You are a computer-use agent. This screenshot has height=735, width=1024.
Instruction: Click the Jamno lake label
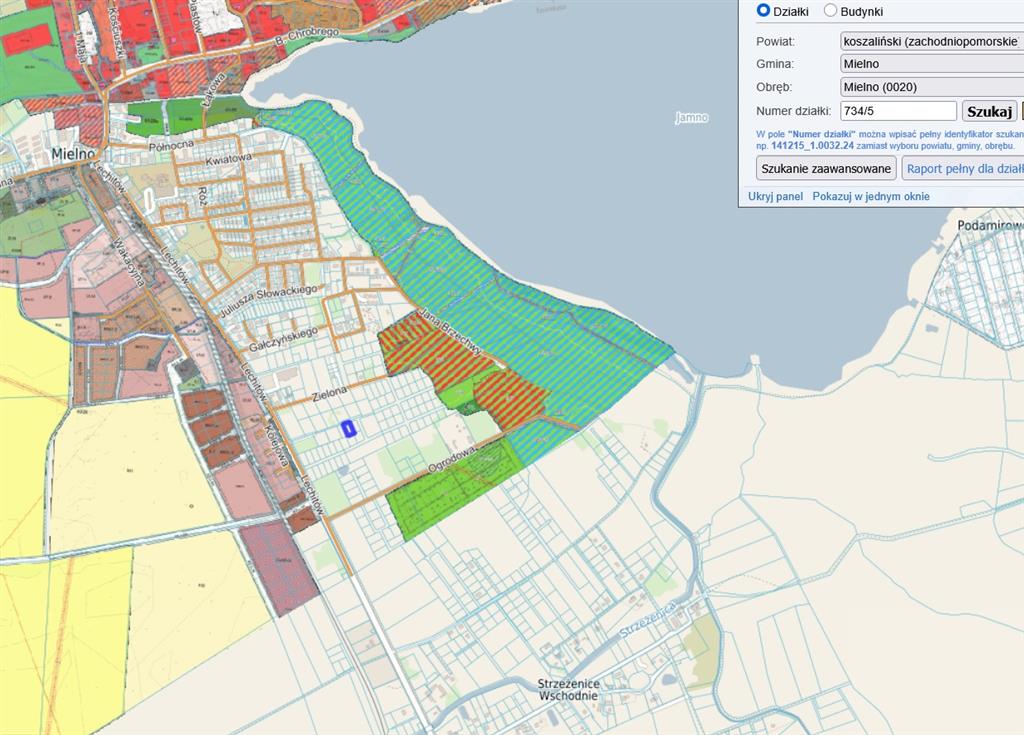click(691, 118)
